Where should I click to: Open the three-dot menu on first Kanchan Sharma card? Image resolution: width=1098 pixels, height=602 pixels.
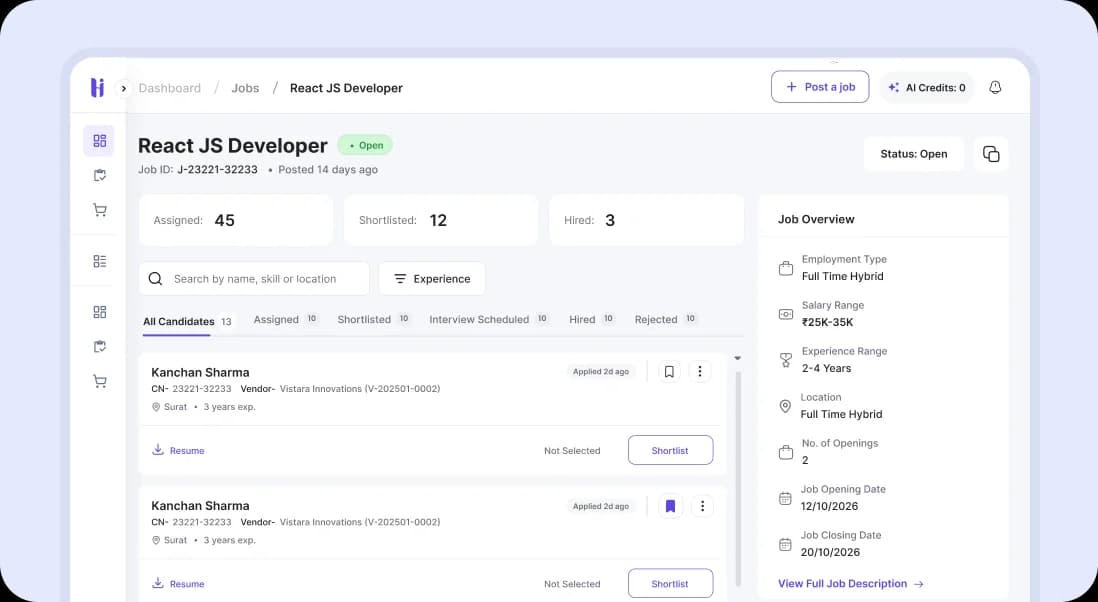(700, 371)
